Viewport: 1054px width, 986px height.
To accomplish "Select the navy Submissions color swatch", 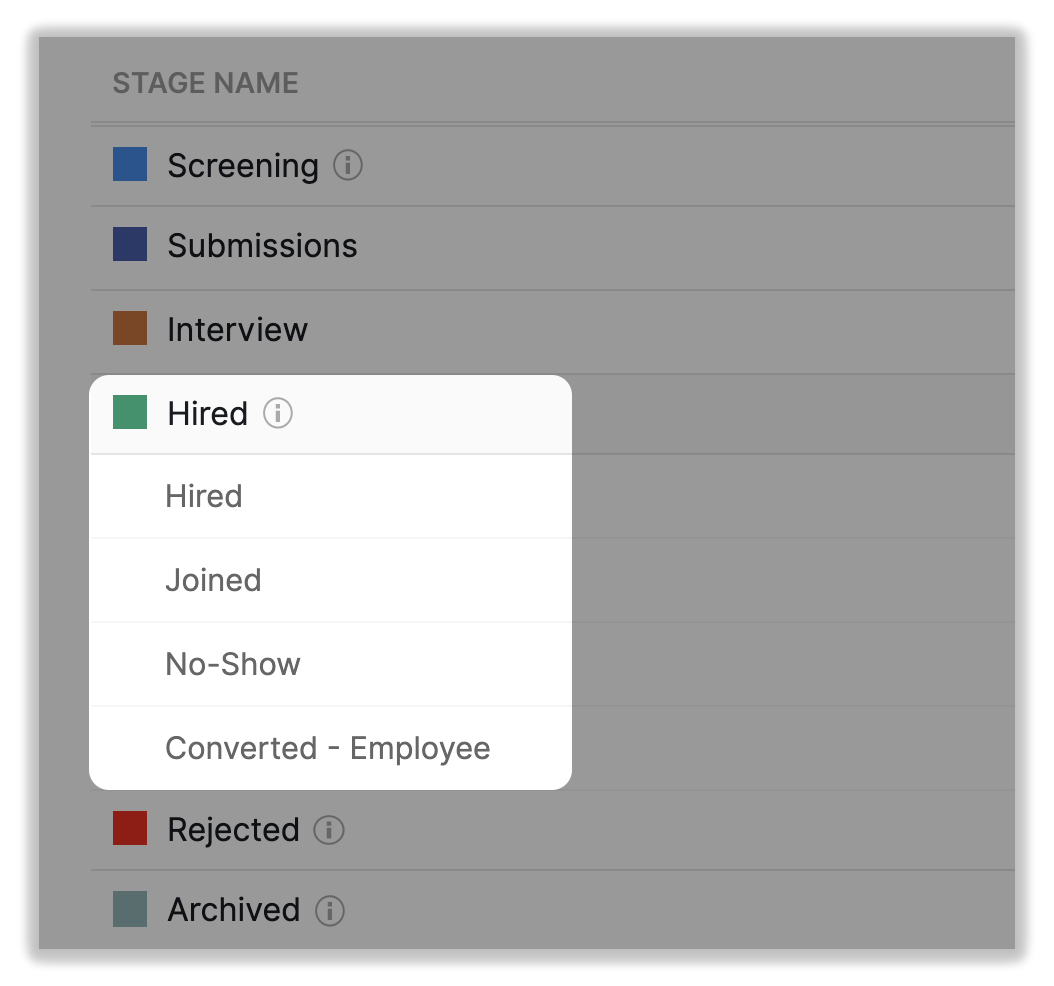I will 130,245.
